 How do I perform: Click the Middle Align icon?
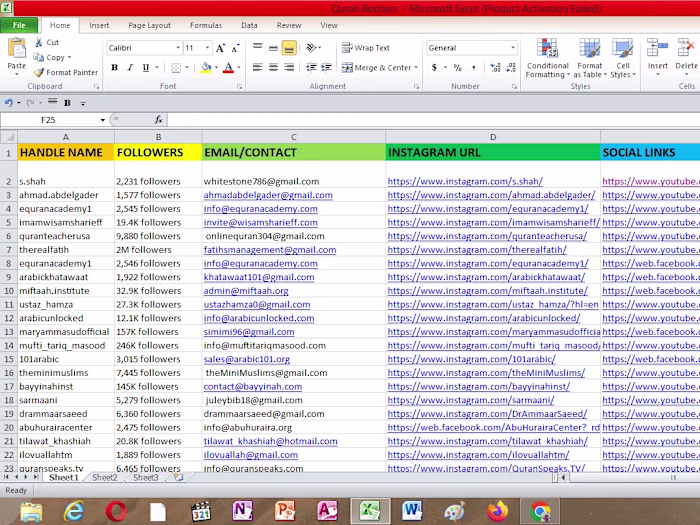pyautogui.click(x=273, y=47)
